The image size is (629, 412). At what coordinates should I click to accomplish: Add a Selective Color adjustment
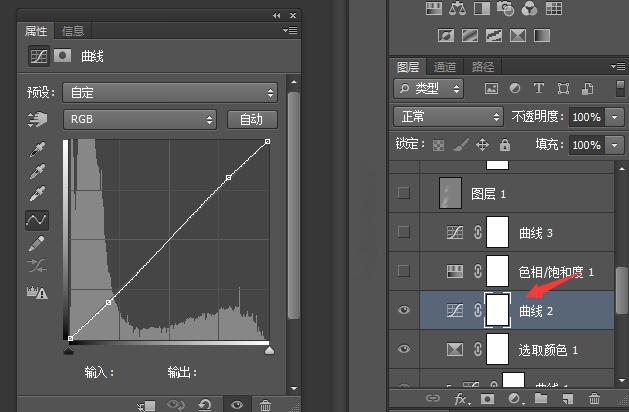point(518,36)
